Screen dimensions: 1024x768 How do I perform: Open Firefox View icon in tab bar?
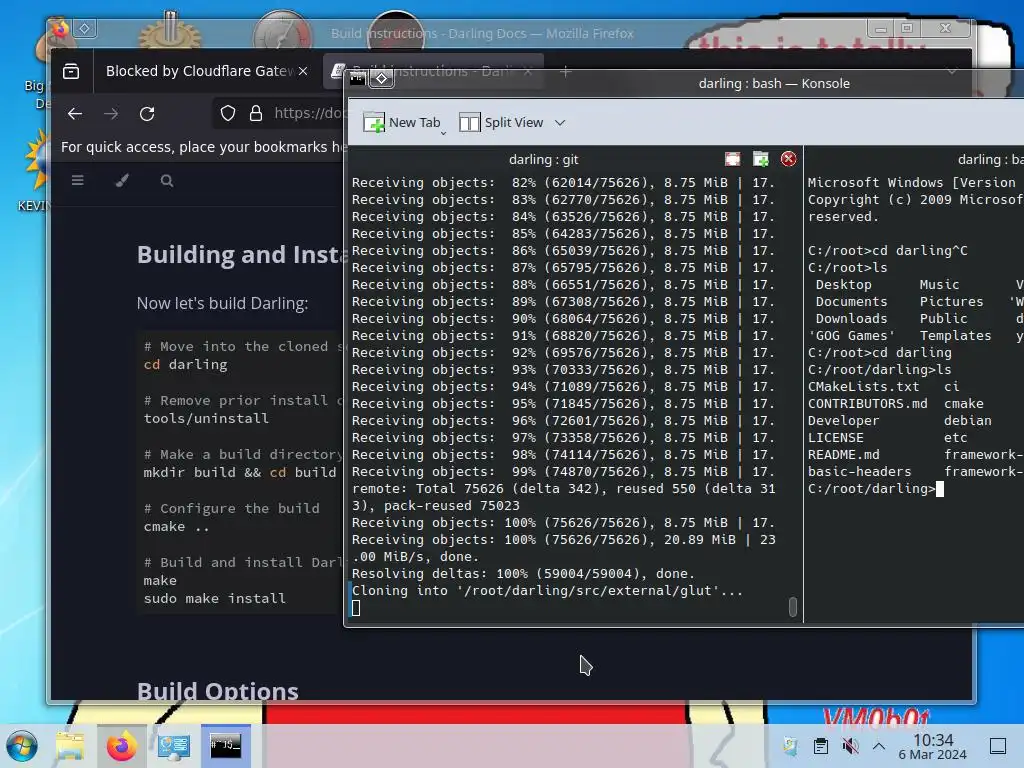71,71
